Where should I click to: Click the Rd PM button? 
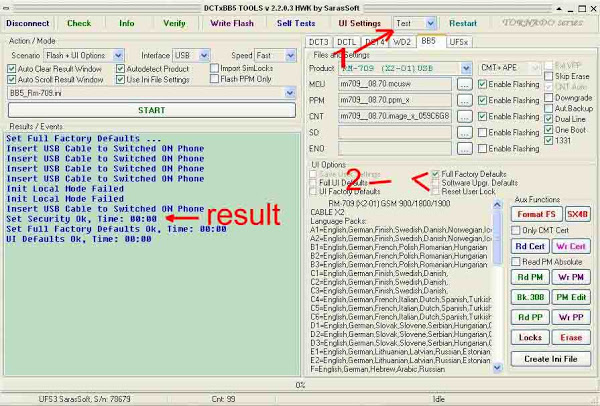point(530,277)
